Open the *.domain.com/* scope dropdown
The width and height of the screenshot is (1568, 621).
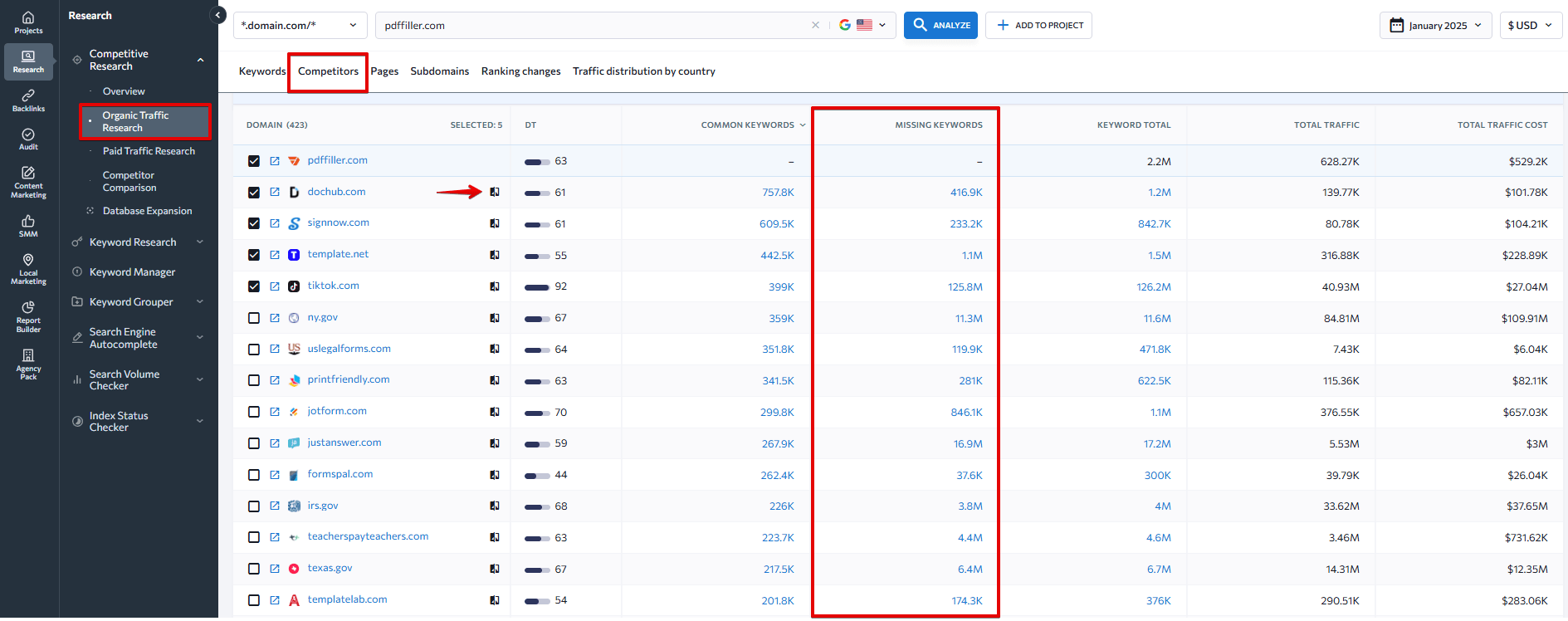click(300, 25)
